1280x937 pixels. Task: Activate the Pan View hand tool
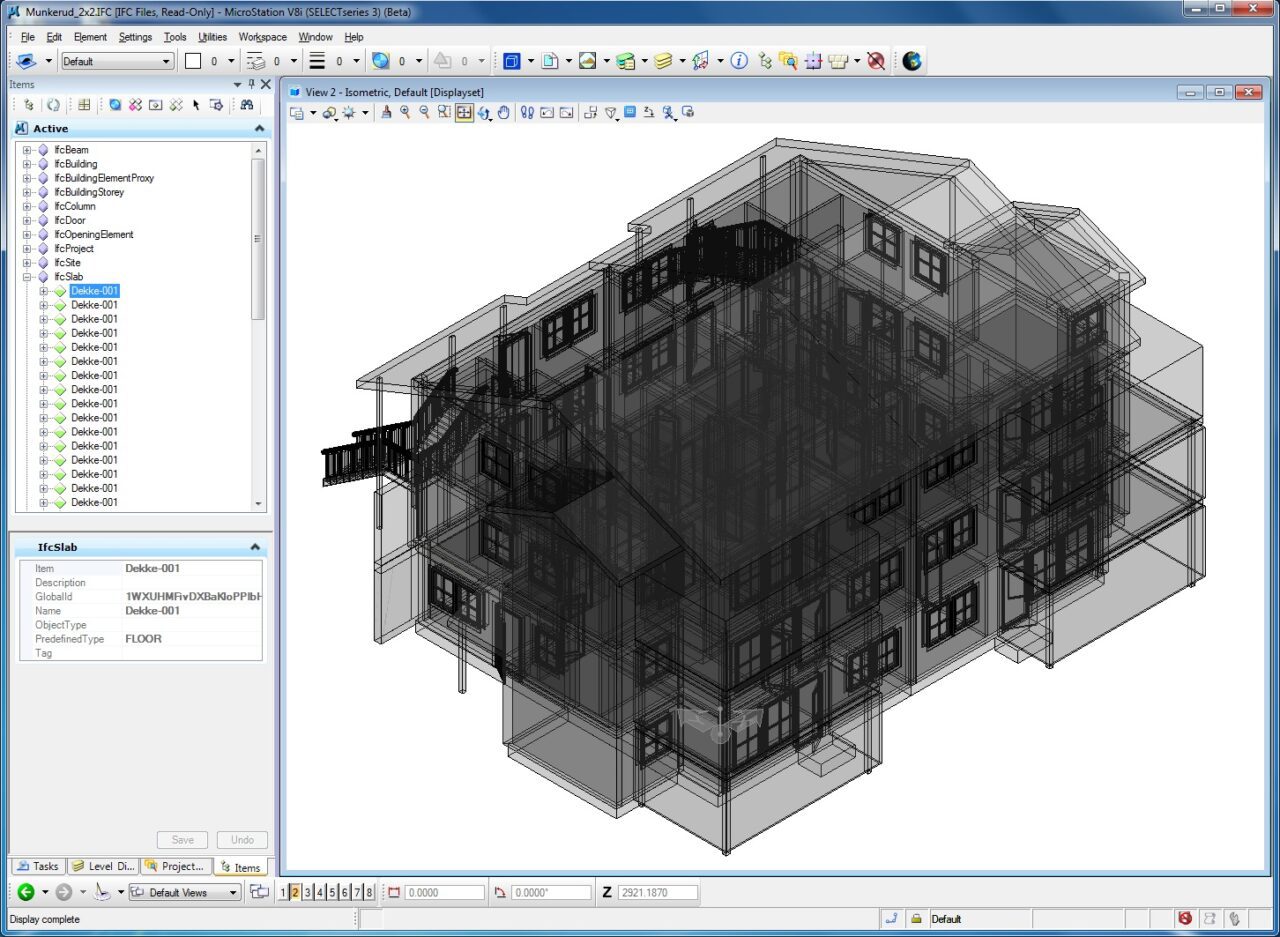coord(503,112)
